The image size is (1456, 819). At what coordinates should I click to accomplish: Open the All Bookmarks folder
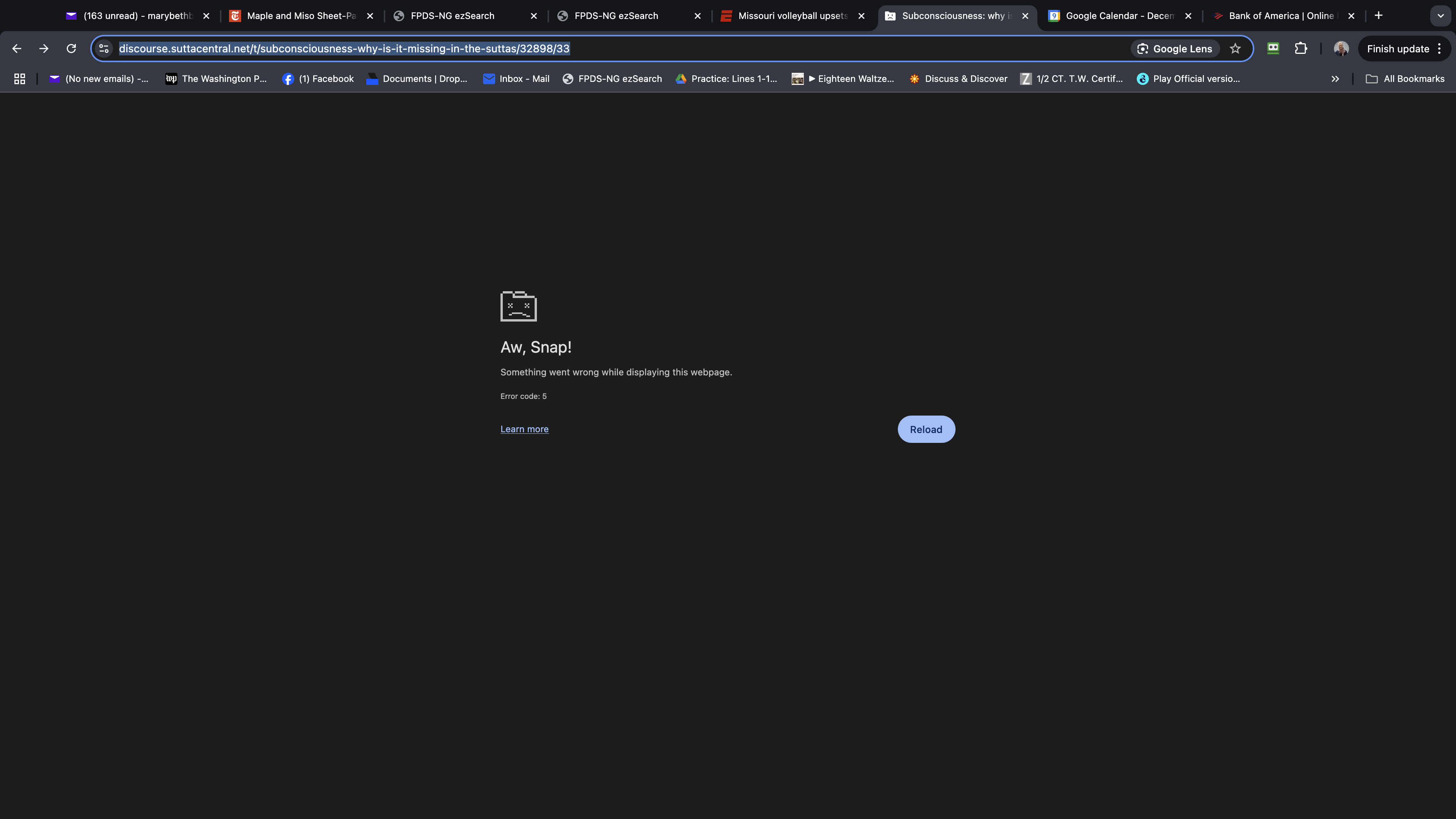pos(1405,78)
